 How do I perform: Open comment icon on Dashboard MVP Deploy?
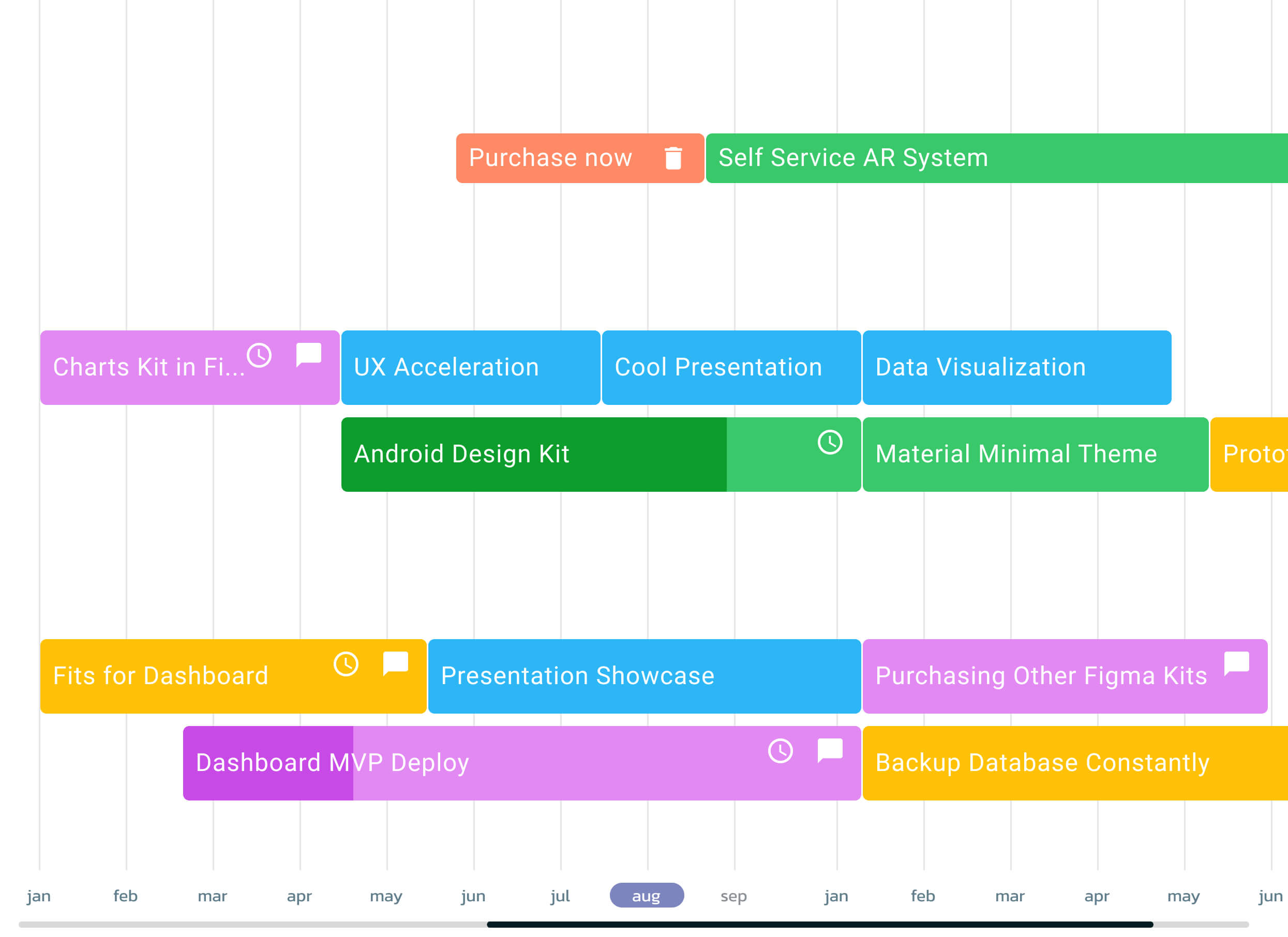pos(830,750)
